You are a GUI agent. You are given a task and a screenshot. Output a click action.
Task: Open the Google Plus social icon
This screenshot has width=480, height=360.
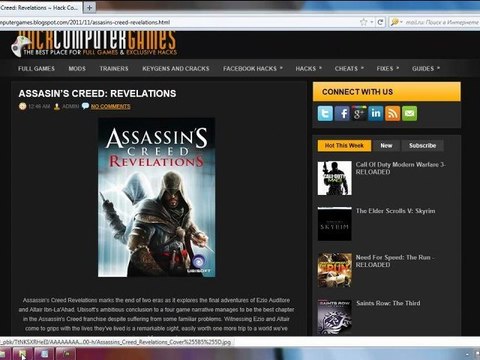click(x=359, y=114)
